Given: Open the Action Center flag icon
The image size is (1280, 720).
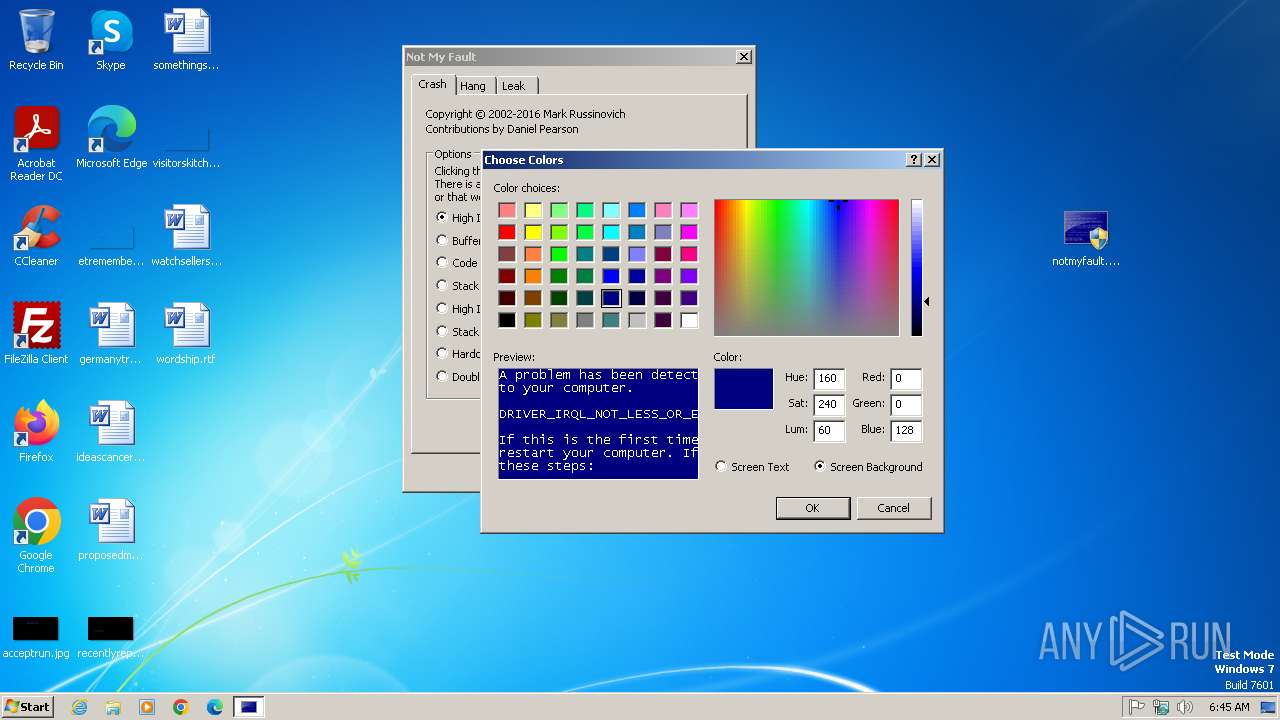Looking at the screenshot, I should click(1137, 707).
